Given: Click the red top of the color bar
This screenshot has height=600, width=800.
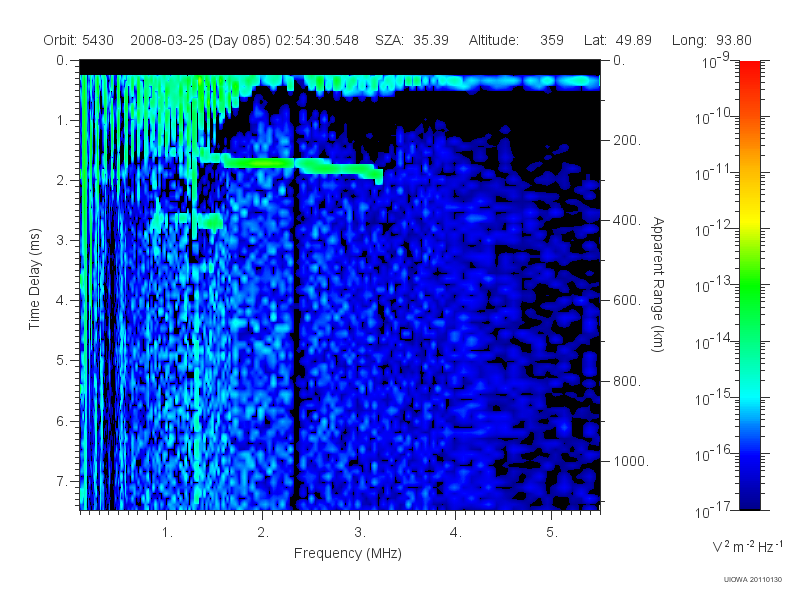Looking at the screenshot, I should [750, 69].
